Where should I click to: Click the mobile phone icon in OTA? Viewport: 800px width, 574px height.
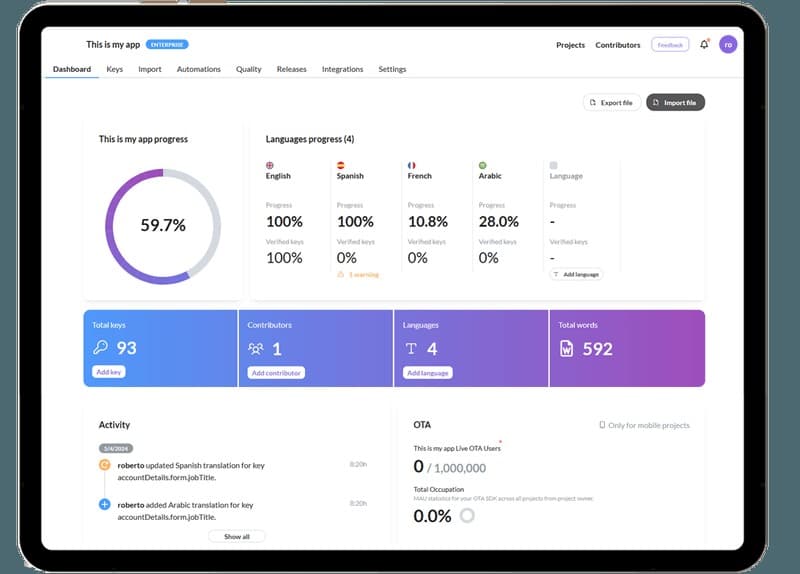[x=602, y=425]
